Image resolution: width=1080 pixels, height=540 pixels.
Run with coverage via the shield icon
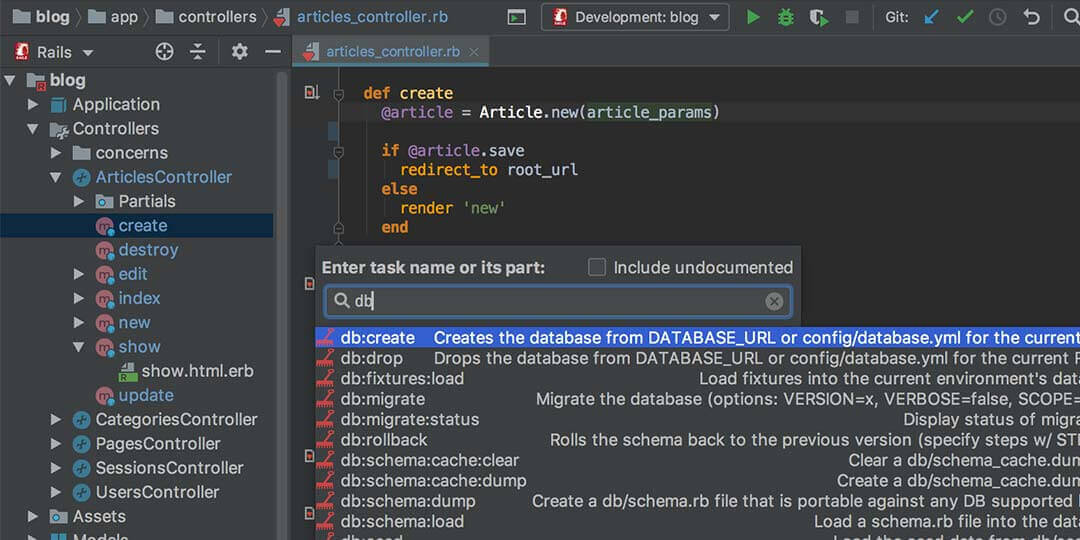[x=818, y=17]
